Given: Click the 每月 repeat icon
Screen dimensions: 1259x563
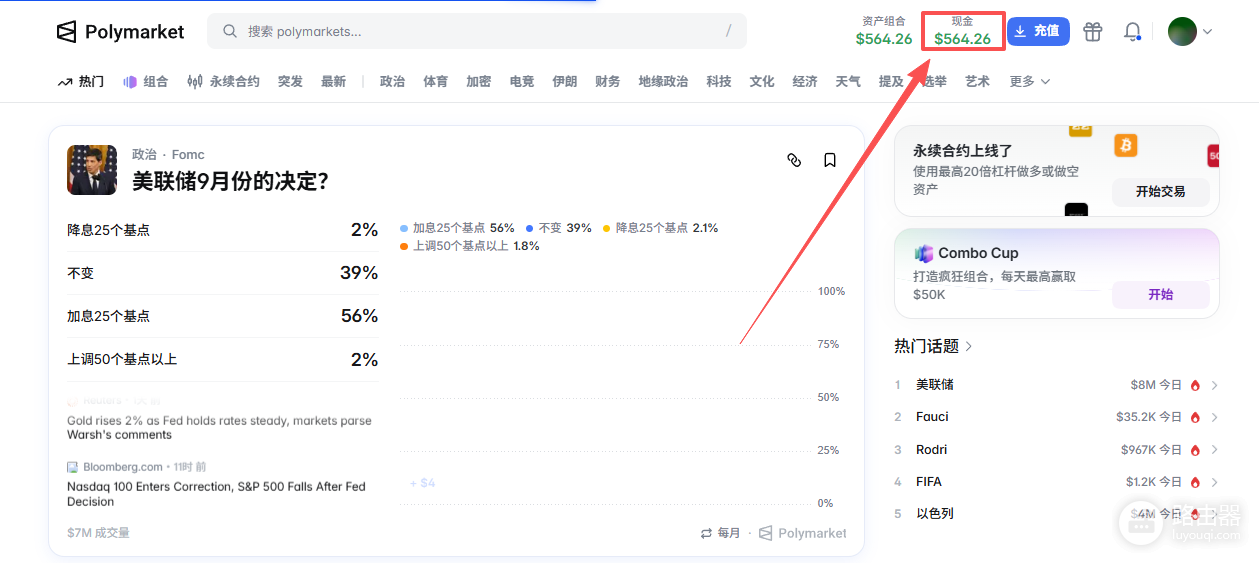Looking at the screenshot, I should click(x=706, y=533).
